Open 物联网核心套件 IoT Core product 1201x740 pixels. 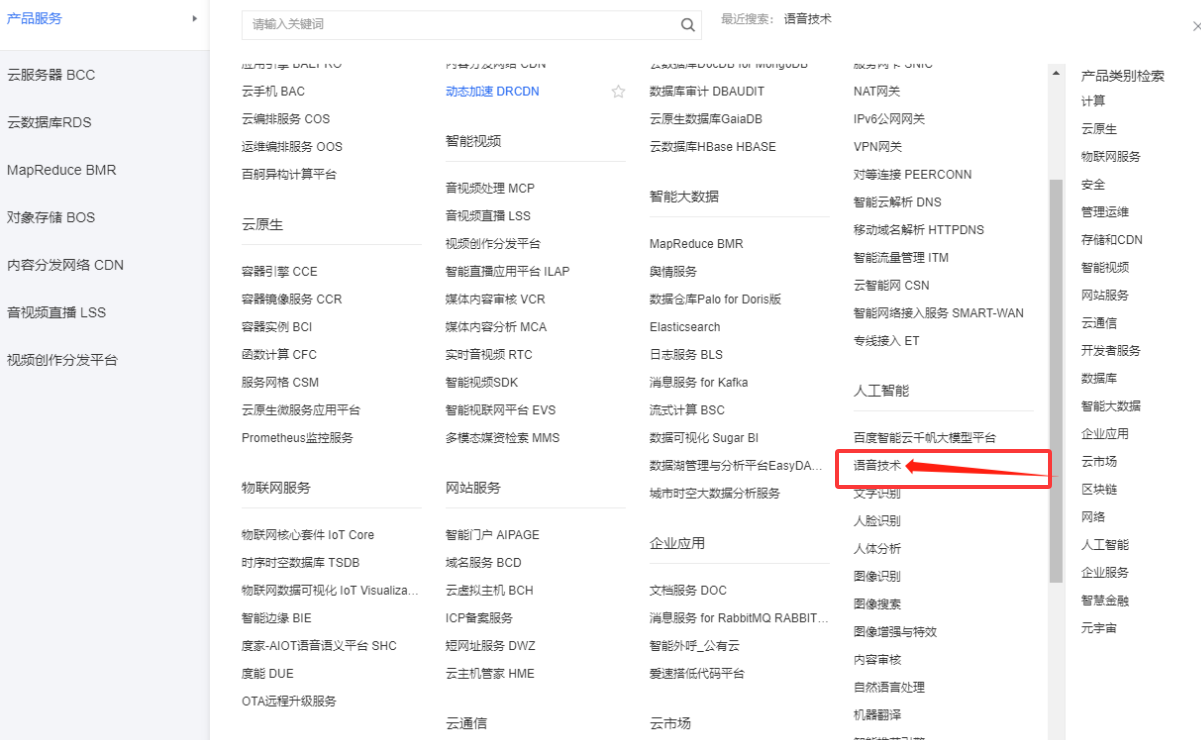(x=308, y=535)
